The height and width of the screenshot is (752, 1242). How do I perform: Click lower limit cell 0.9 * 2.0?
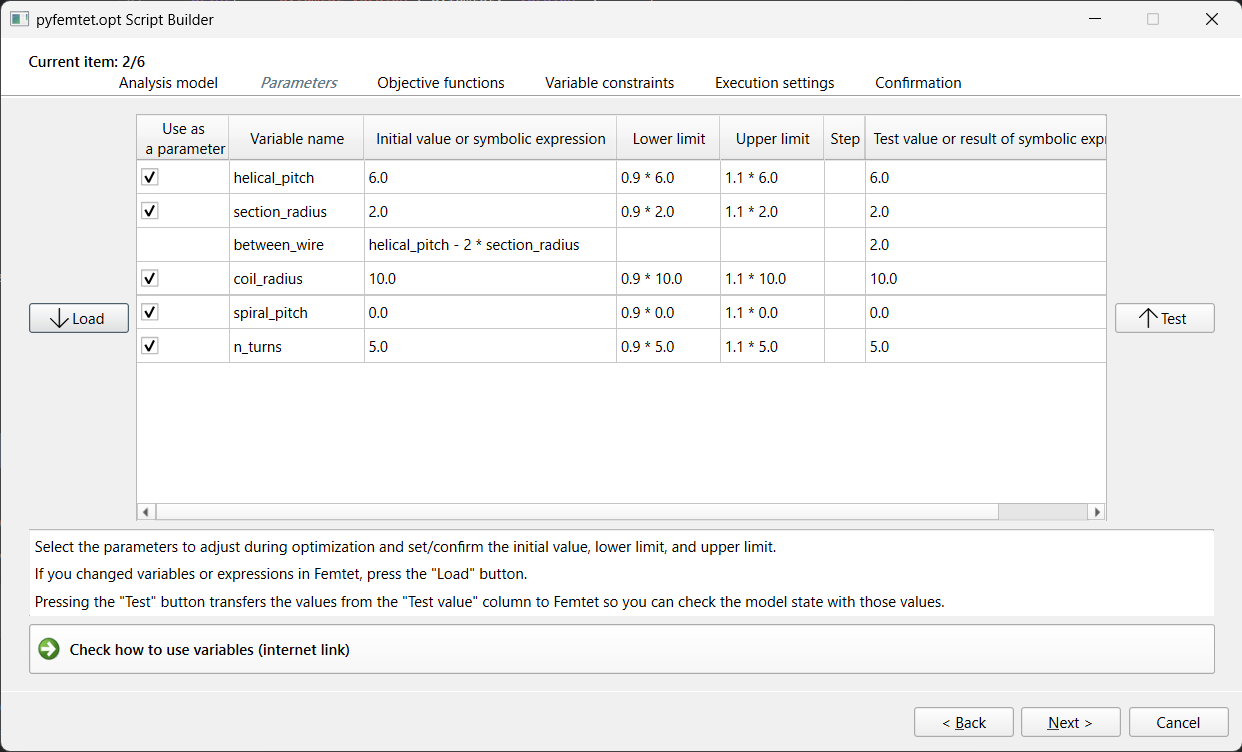(x=669, y=211)
